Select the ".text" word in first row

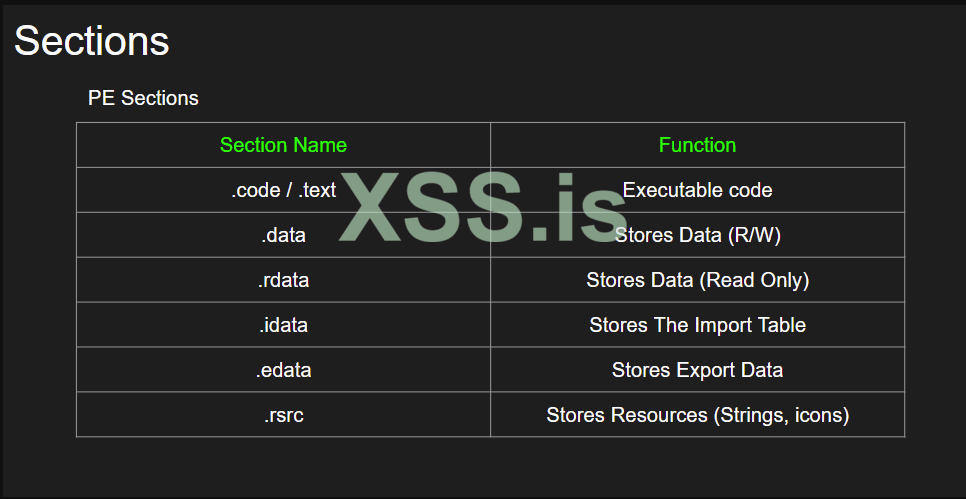[317, 190]
